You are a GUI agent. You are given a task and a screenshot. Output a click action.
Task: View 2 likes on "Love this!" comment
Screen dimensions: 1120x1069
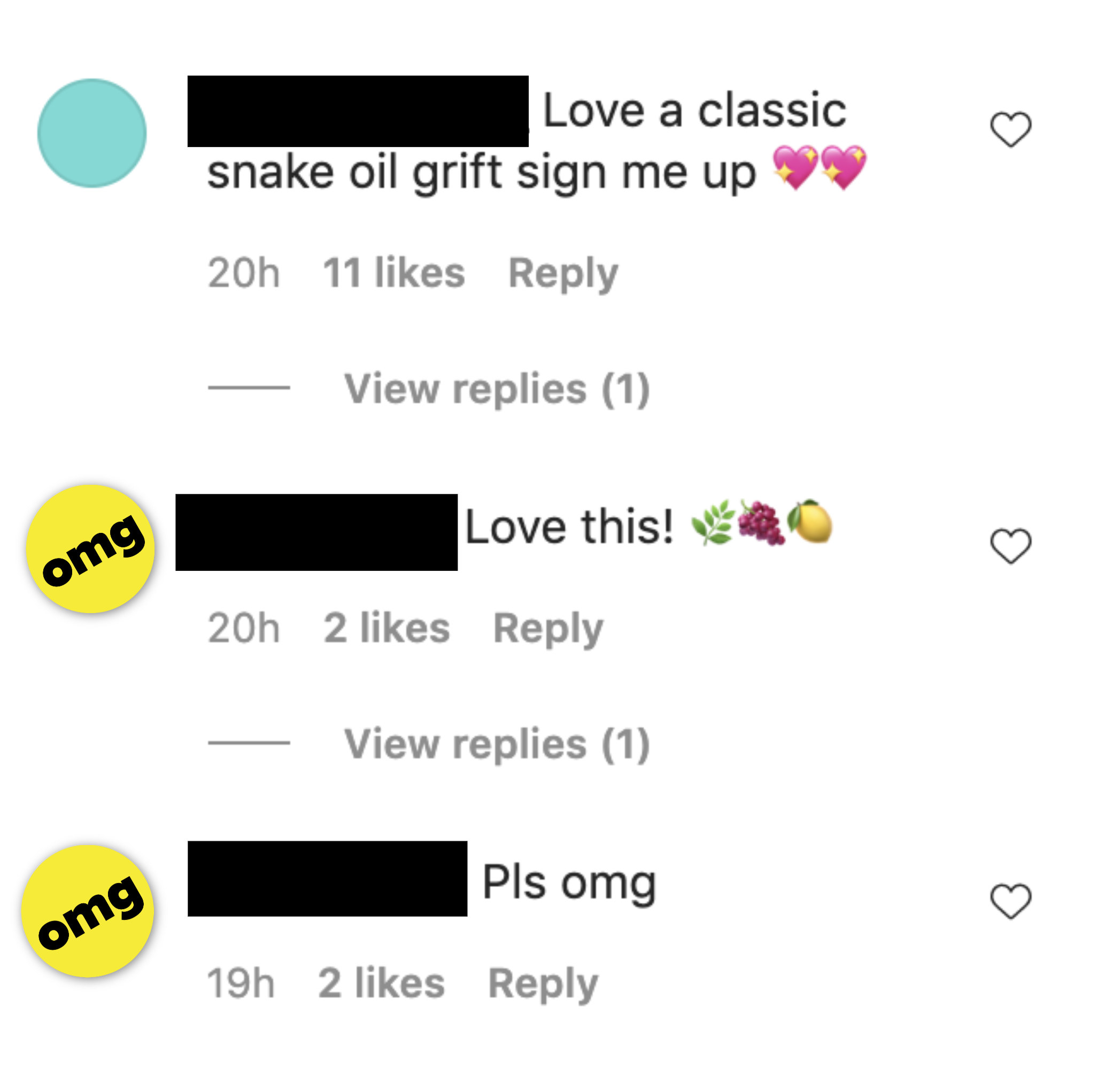tap(387, 628)
